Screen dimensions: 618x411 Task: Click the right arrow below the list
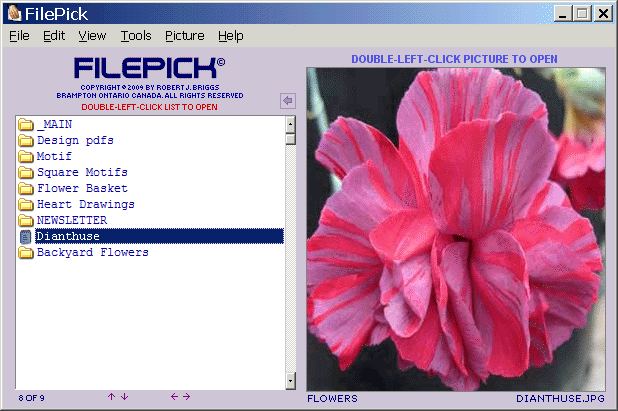(x=187, y=396)
